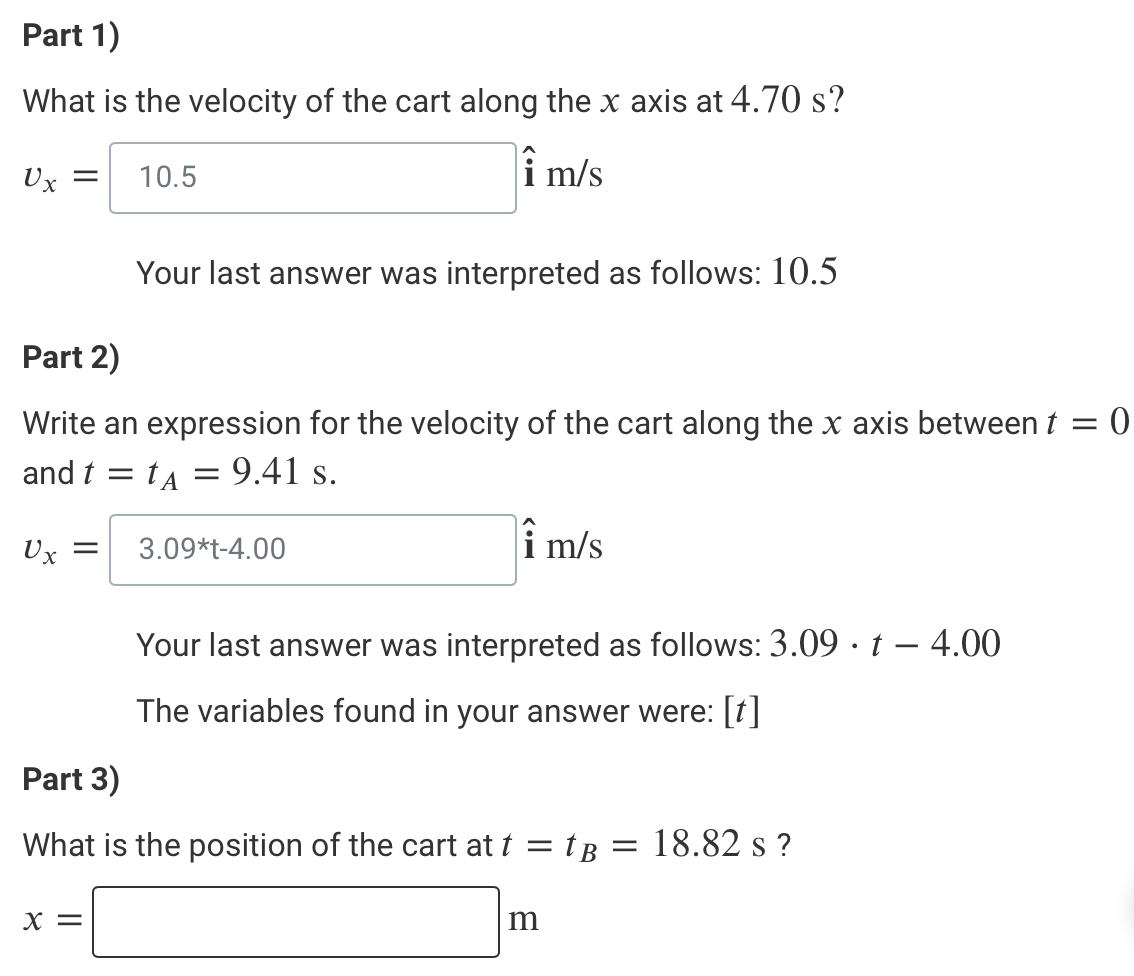Click the Part 1 velocity answer box
Viewport: 1134px width, 976px height.
[x=311, y=176]
